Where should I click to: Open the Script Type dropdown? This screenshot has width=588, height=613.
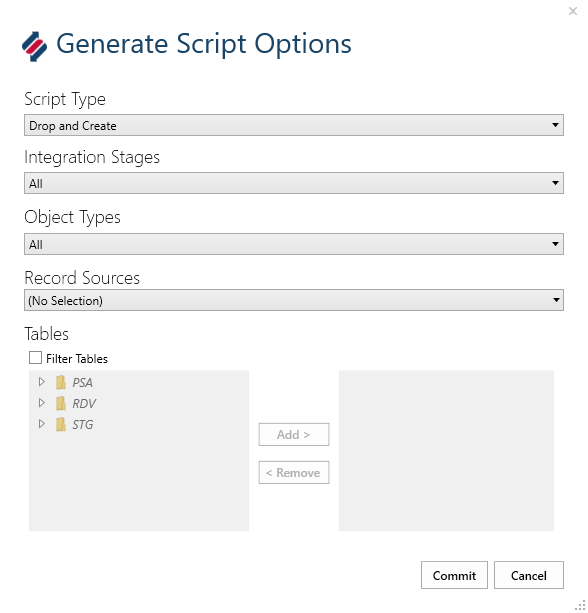(294, 125)
